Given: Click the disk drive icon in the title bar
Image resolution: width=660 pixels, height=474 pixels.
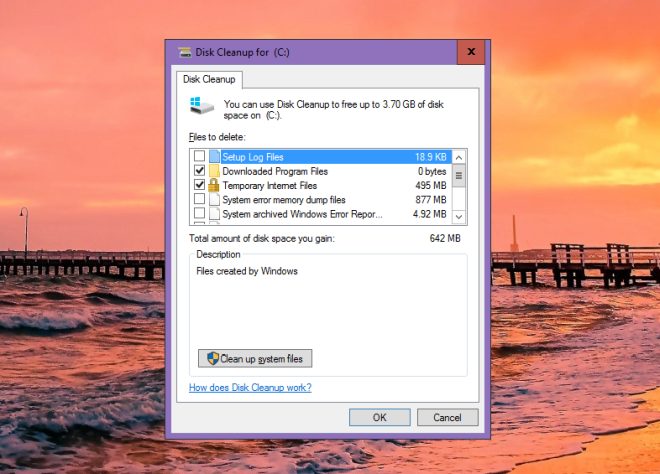Looking at the screenshot, I should coord(185,52).
